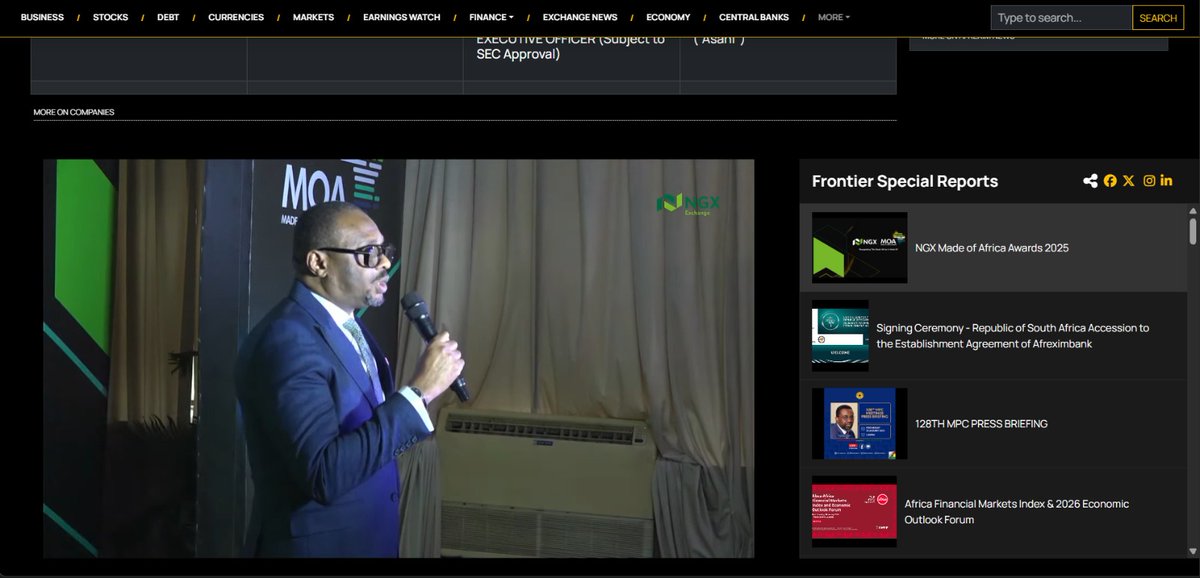1200x578 pixels.
Task: Open the share icon in Frontier Special Reports
Action: [x=1090, y=181]
